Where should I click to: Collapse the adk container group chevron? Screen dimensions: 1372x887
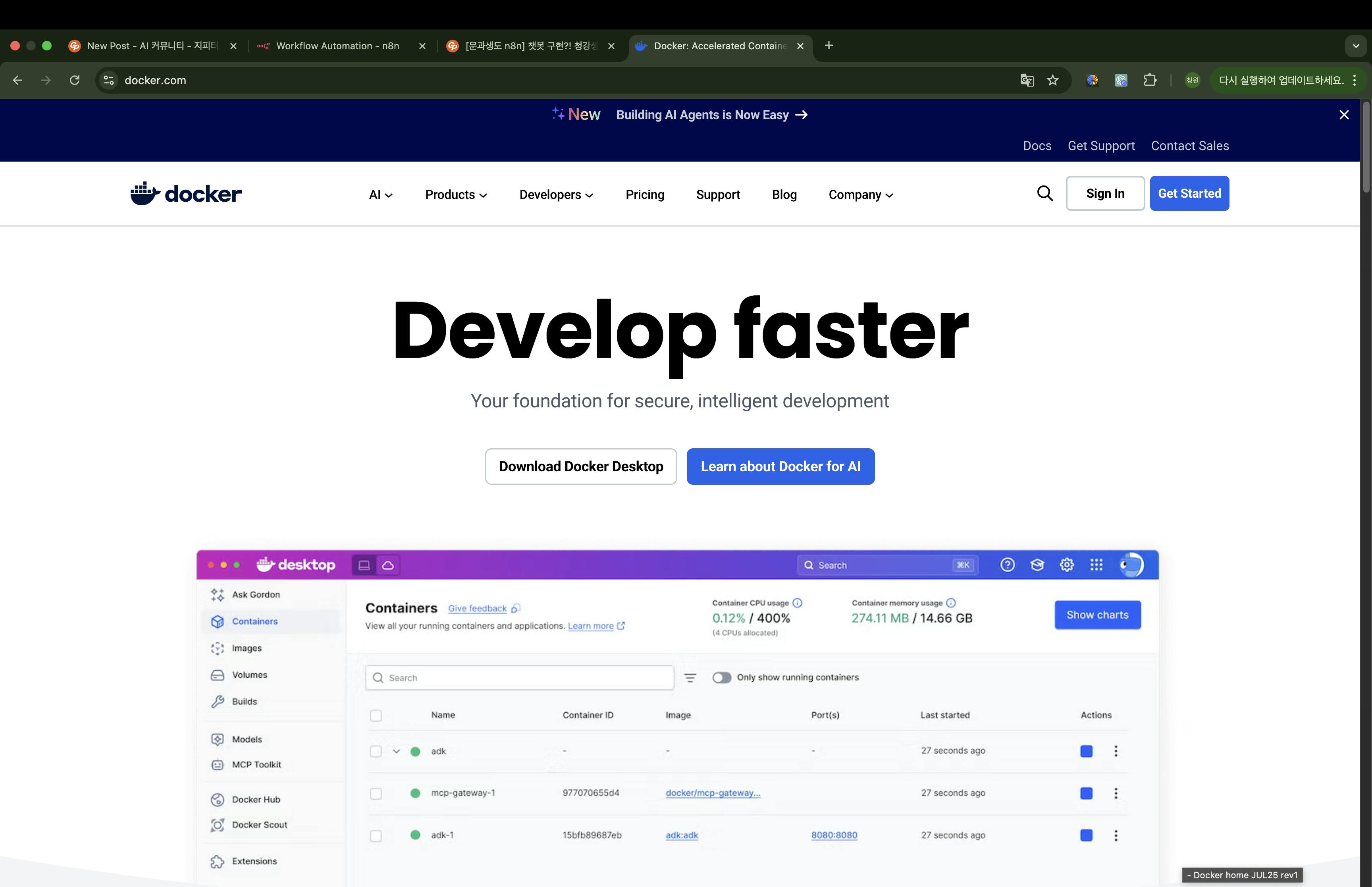click(396, 751)
